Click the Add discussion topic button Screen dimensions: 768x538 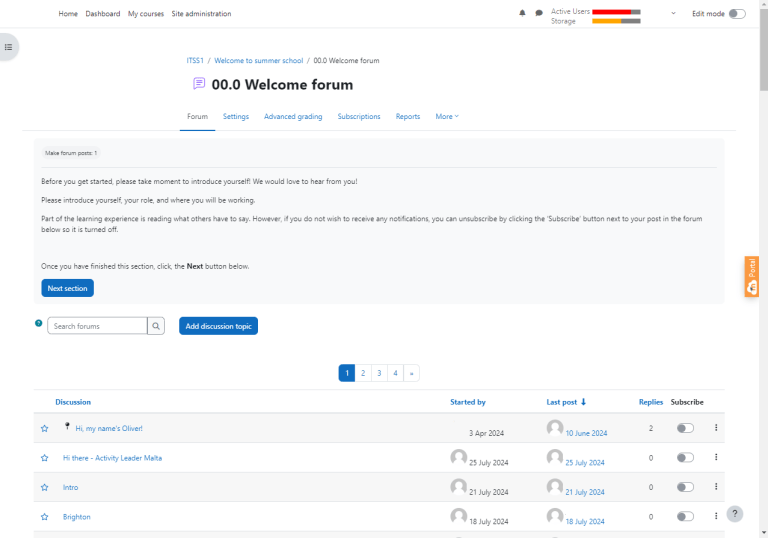(218, 326)
